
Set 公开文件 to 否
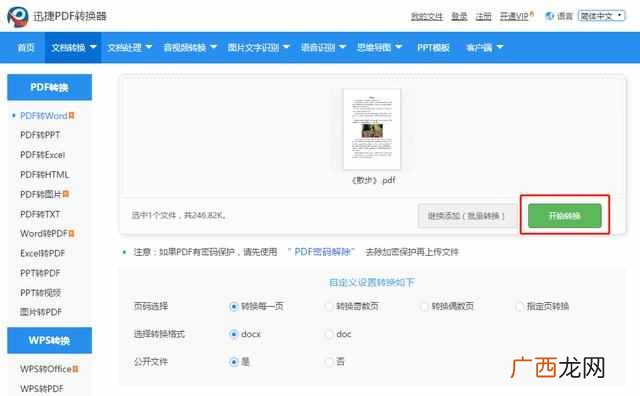[329, 362]
